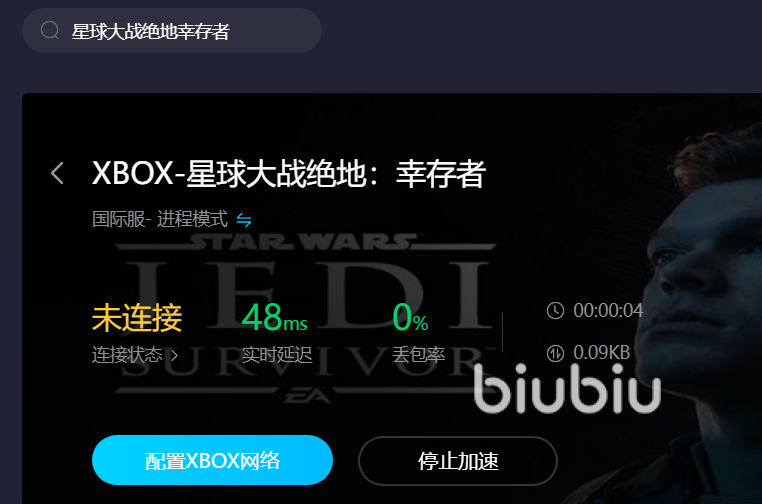Screen dimensions: 762x504
Task: Click the biubiu logo
Action: (568, 388)
